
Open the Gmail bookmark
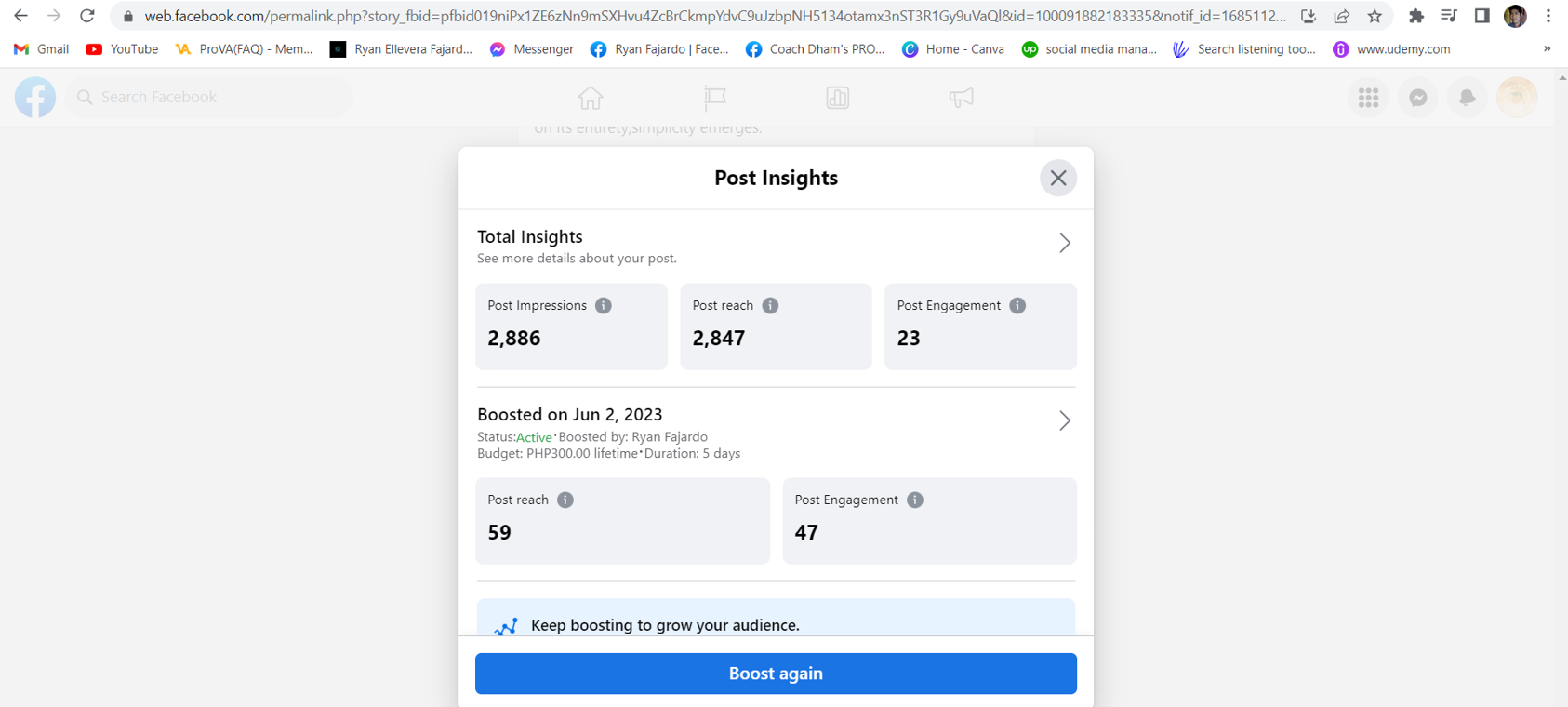coord(42,49)
